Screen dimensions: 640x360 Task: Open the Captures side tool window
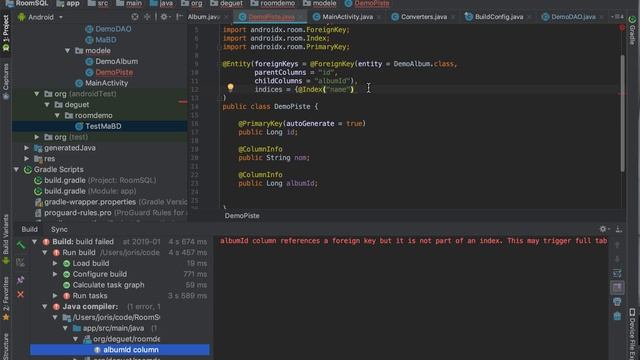pyautogui.click(x=6, y=81)
